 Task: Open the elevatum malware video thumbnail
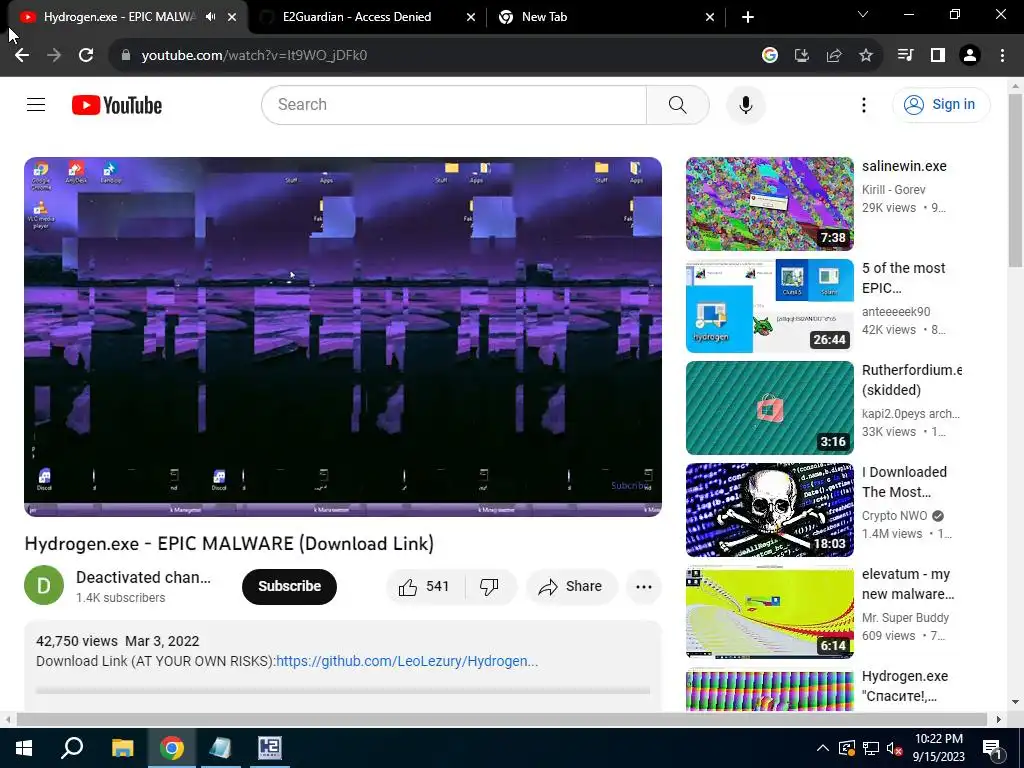(x=769, y=612)
